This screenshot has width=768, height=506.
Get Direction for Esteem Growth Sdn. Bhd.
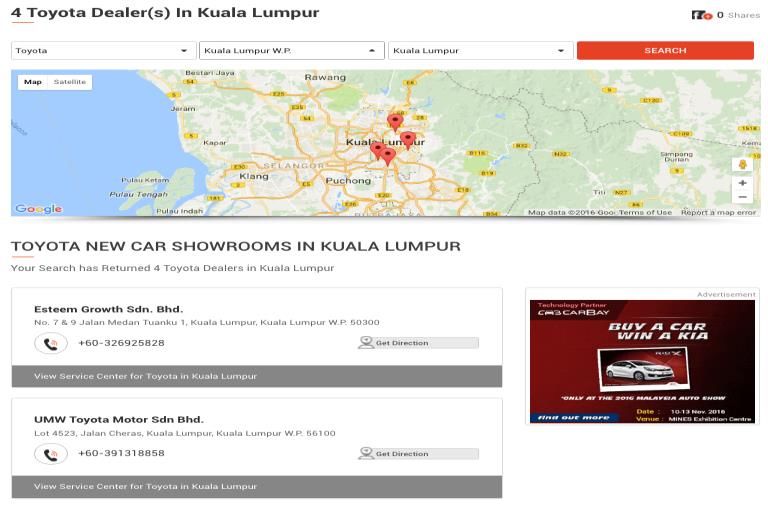click(418, 343)
